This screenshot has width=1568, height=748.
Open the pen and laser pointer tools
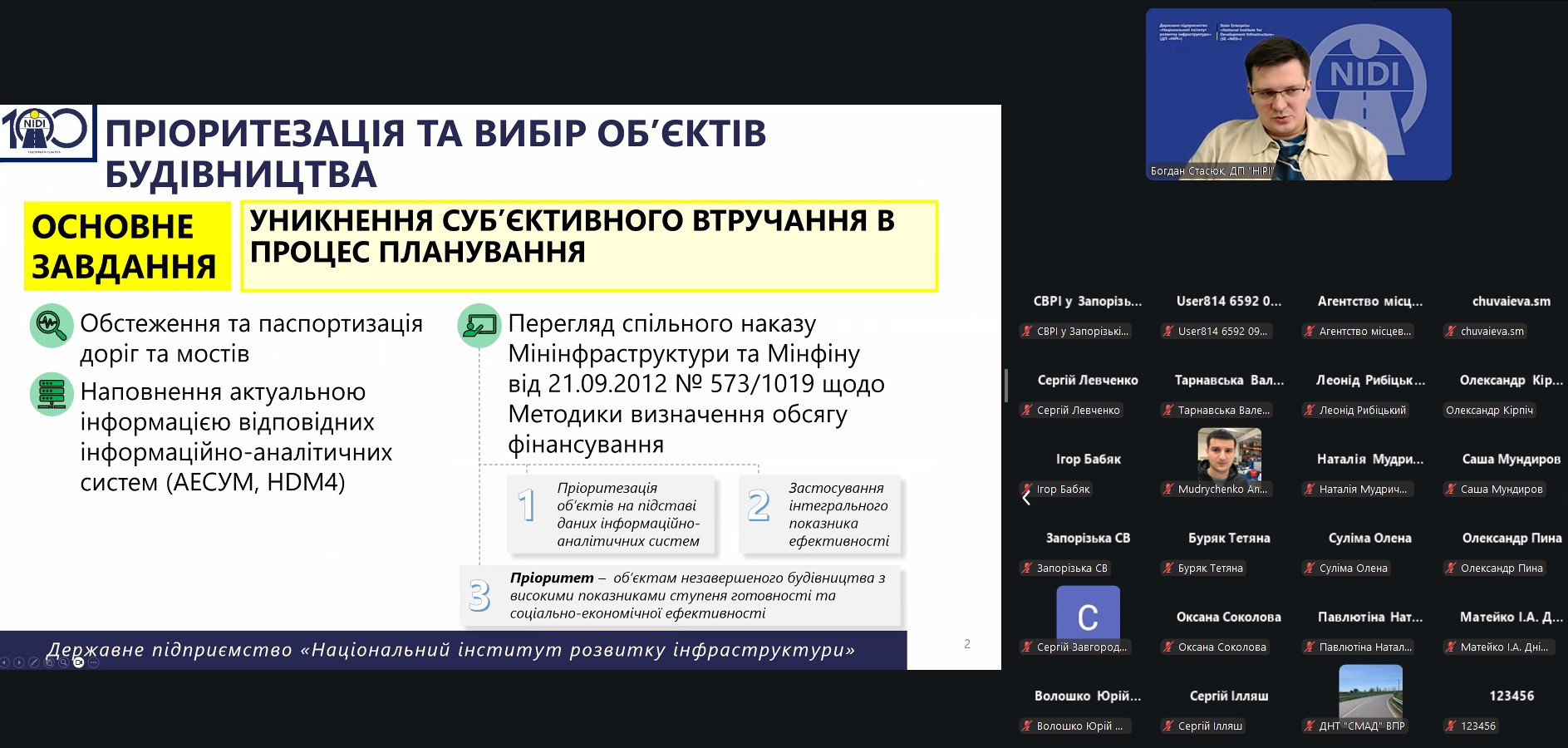coord(34,662)
